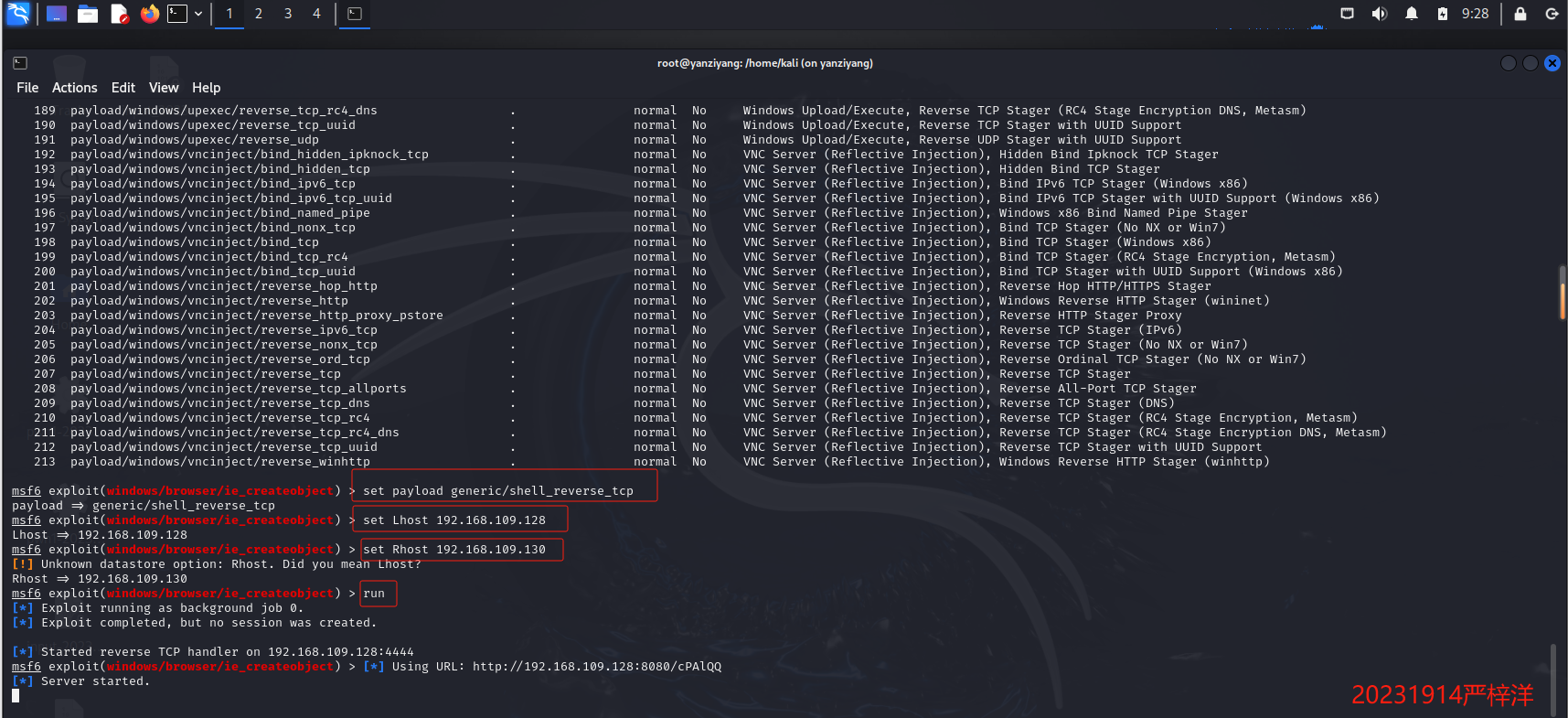The height and width of the screenshot is (718, 1568).
Task: Open the View menu
Action: (164, 88)
